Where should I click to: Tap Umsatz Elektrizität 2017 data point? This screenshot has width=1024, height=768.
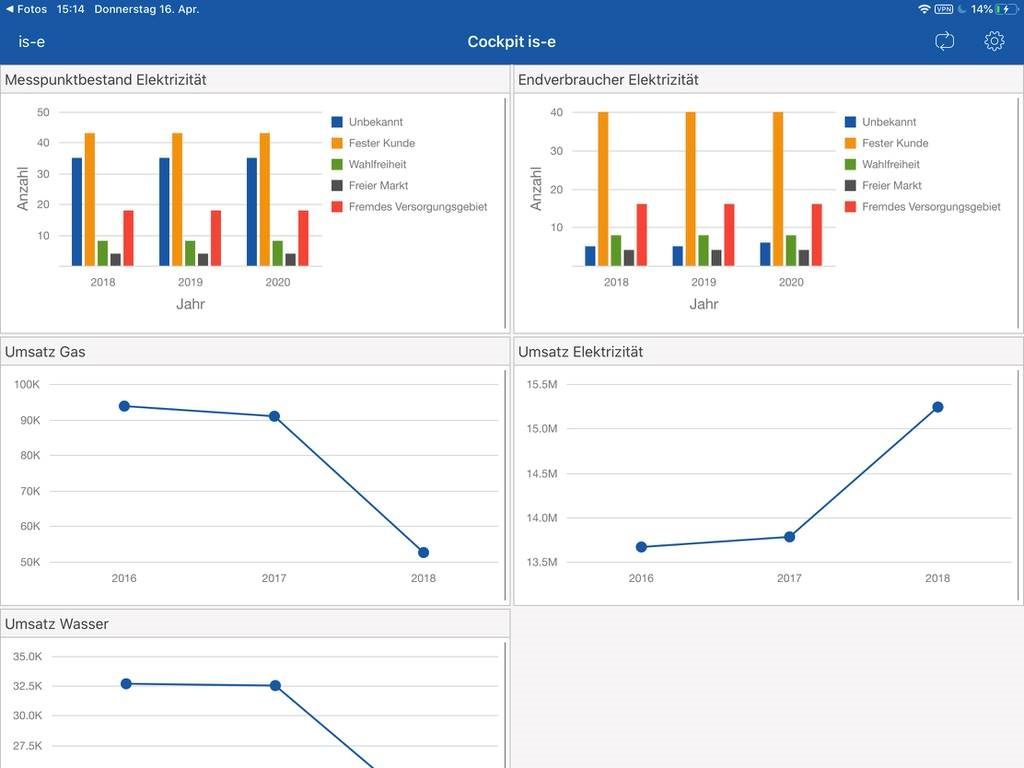(790, 537)
